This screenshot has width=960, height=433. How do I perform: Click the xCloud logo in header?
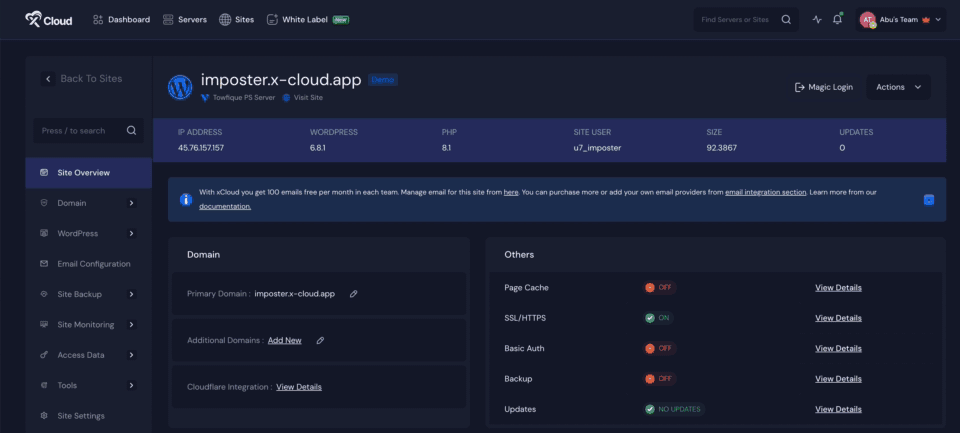48,19
